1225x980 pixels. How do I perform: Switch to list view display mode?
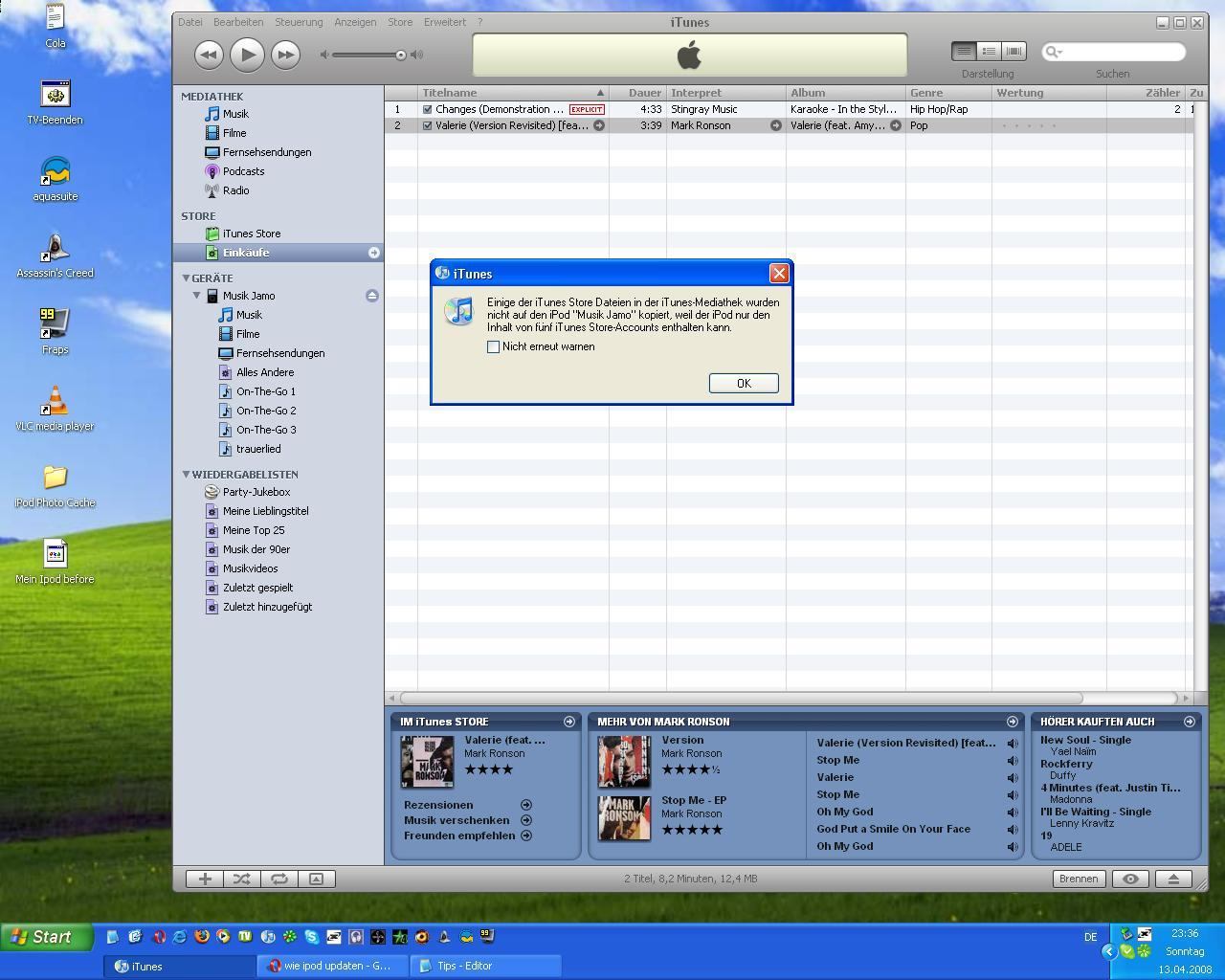pos(965,52)
